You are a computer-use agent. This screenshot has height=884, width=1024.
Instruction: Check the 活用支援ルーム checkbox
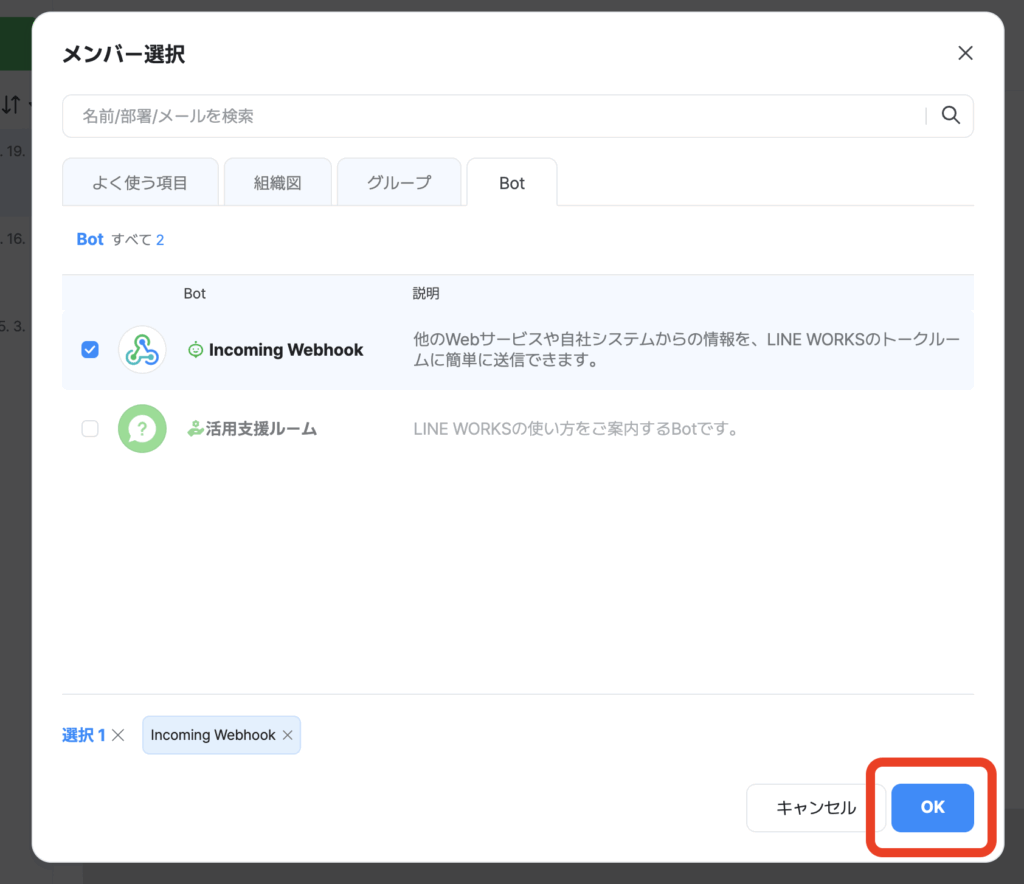pyautogui.click(x=90, y=428)
